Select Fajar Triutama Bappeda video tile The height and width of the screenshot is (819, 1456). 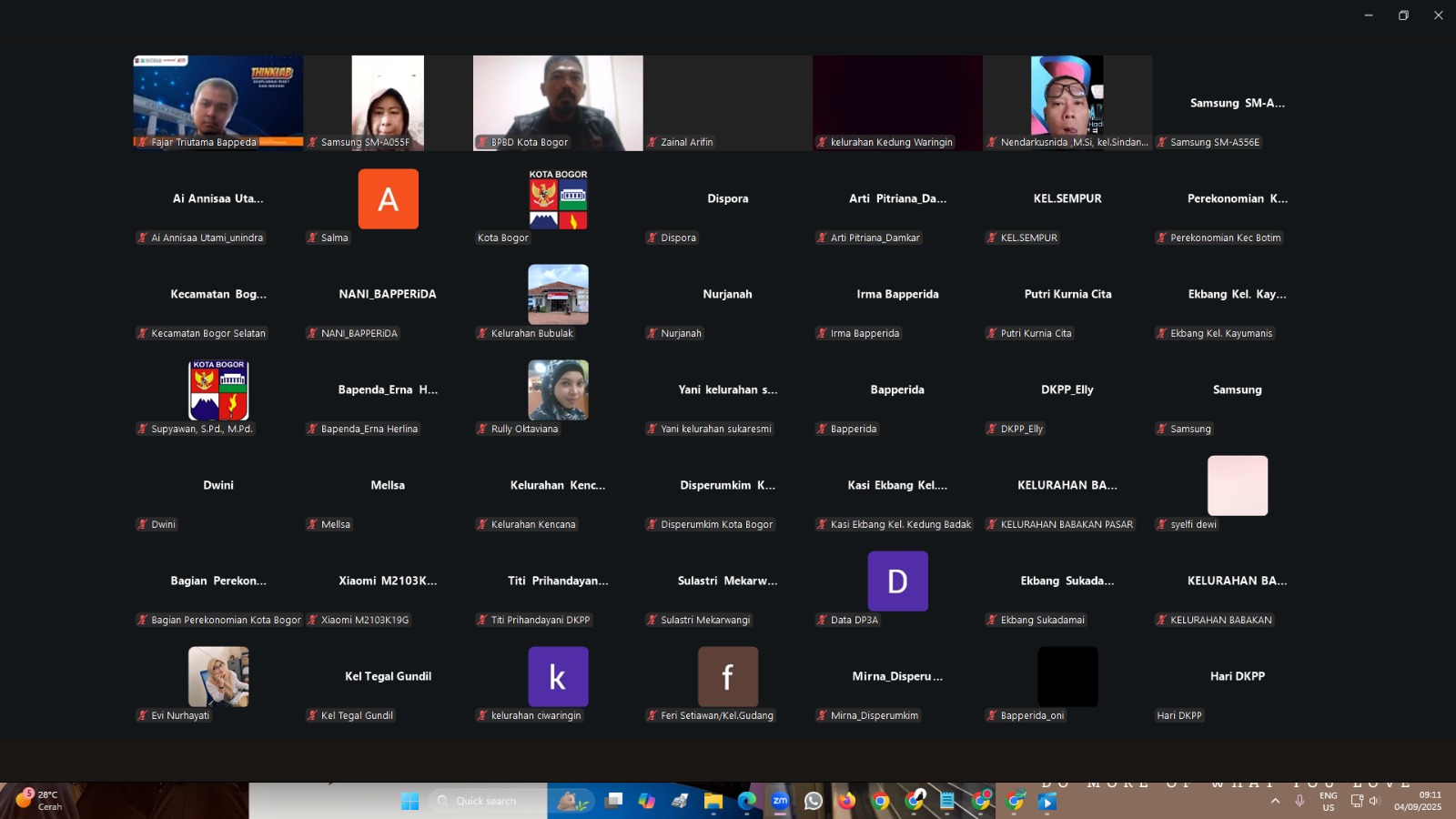[x=217, y=102]
